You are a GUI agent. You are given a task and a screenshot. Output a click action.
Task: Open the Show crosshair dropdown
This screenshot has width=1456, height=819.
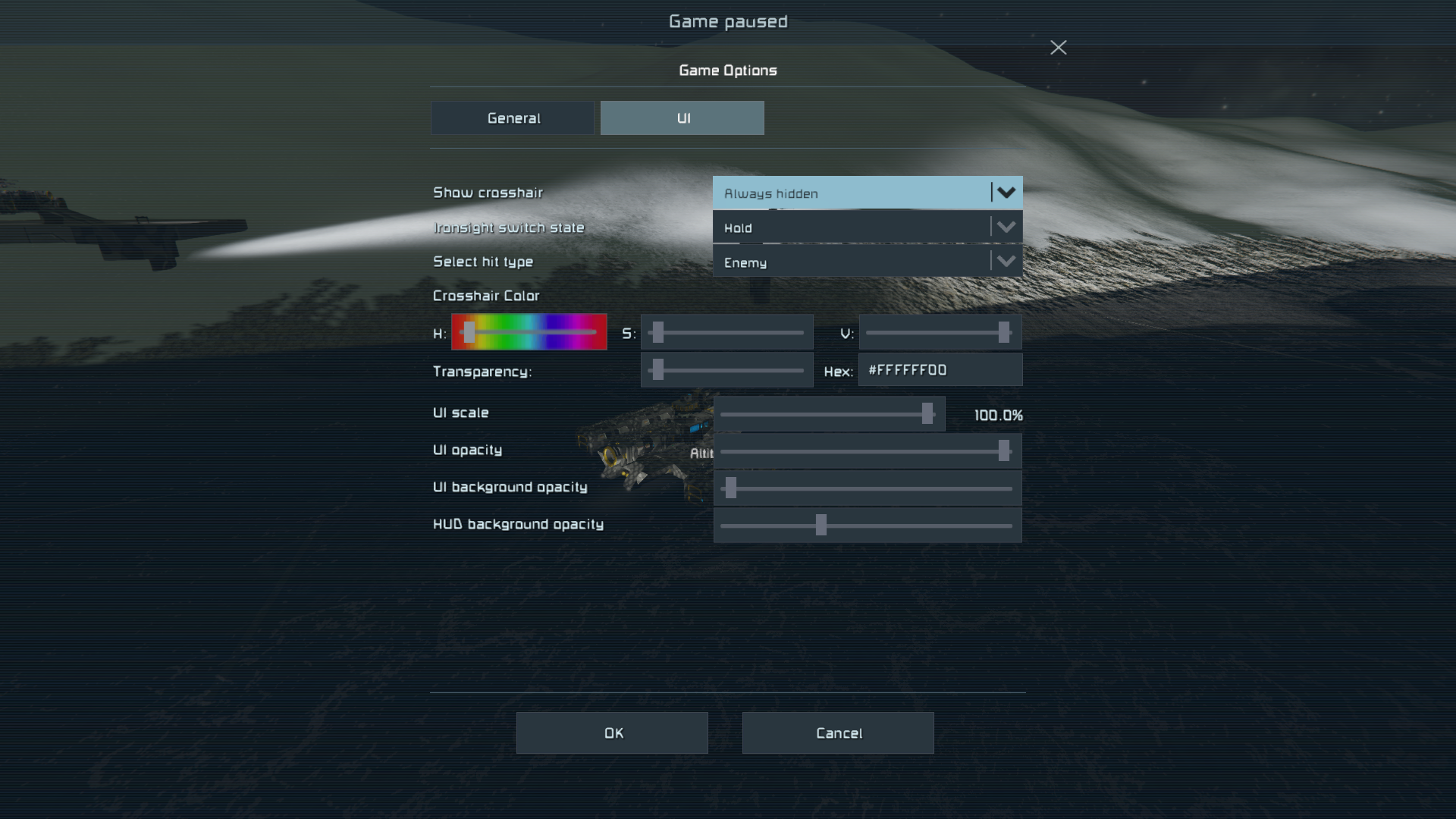[849, 193]
